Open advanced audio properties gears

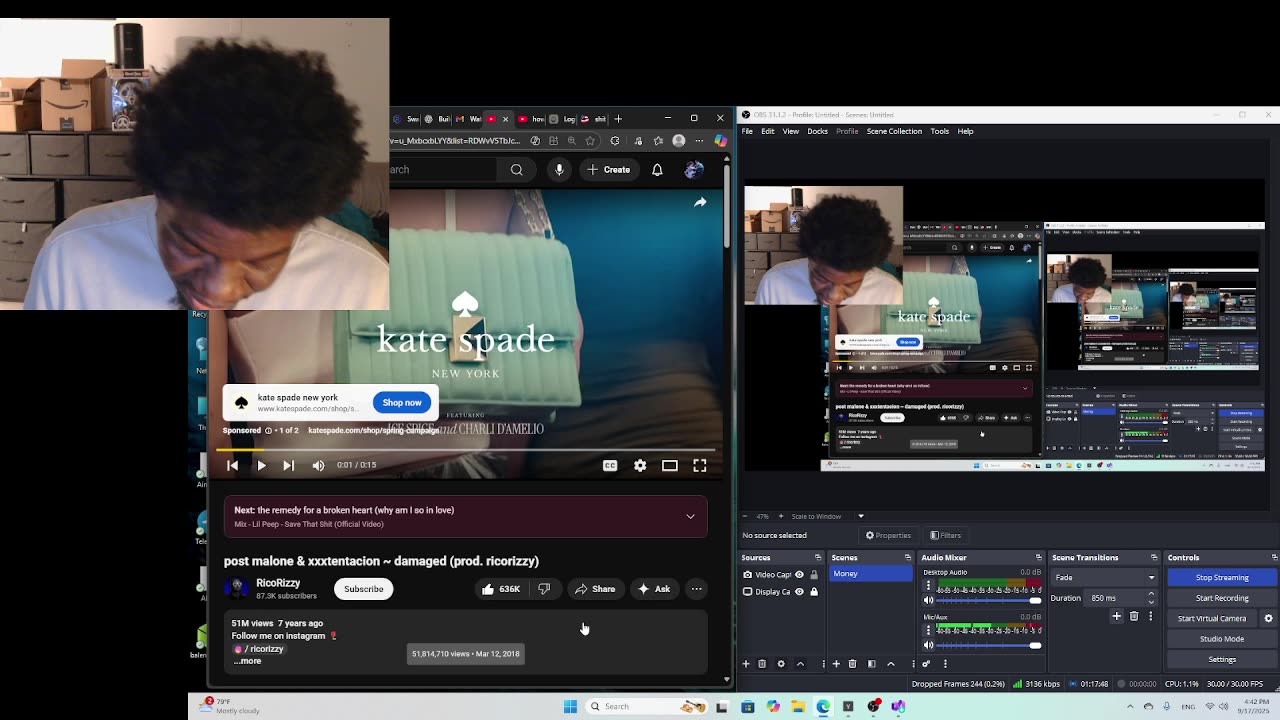926,664
